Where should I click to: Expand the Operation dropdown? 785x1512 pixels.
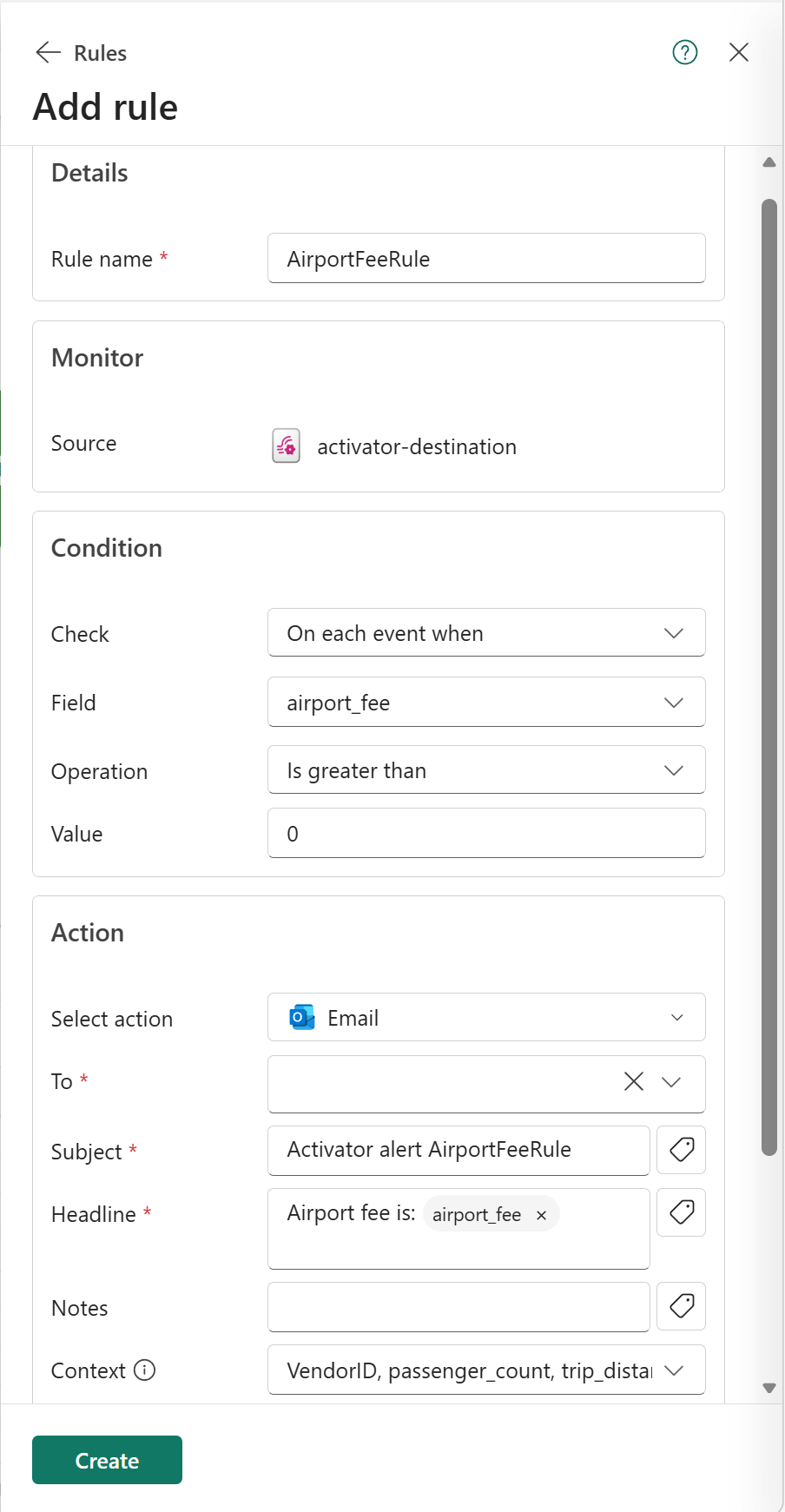[x=486, y=770]
